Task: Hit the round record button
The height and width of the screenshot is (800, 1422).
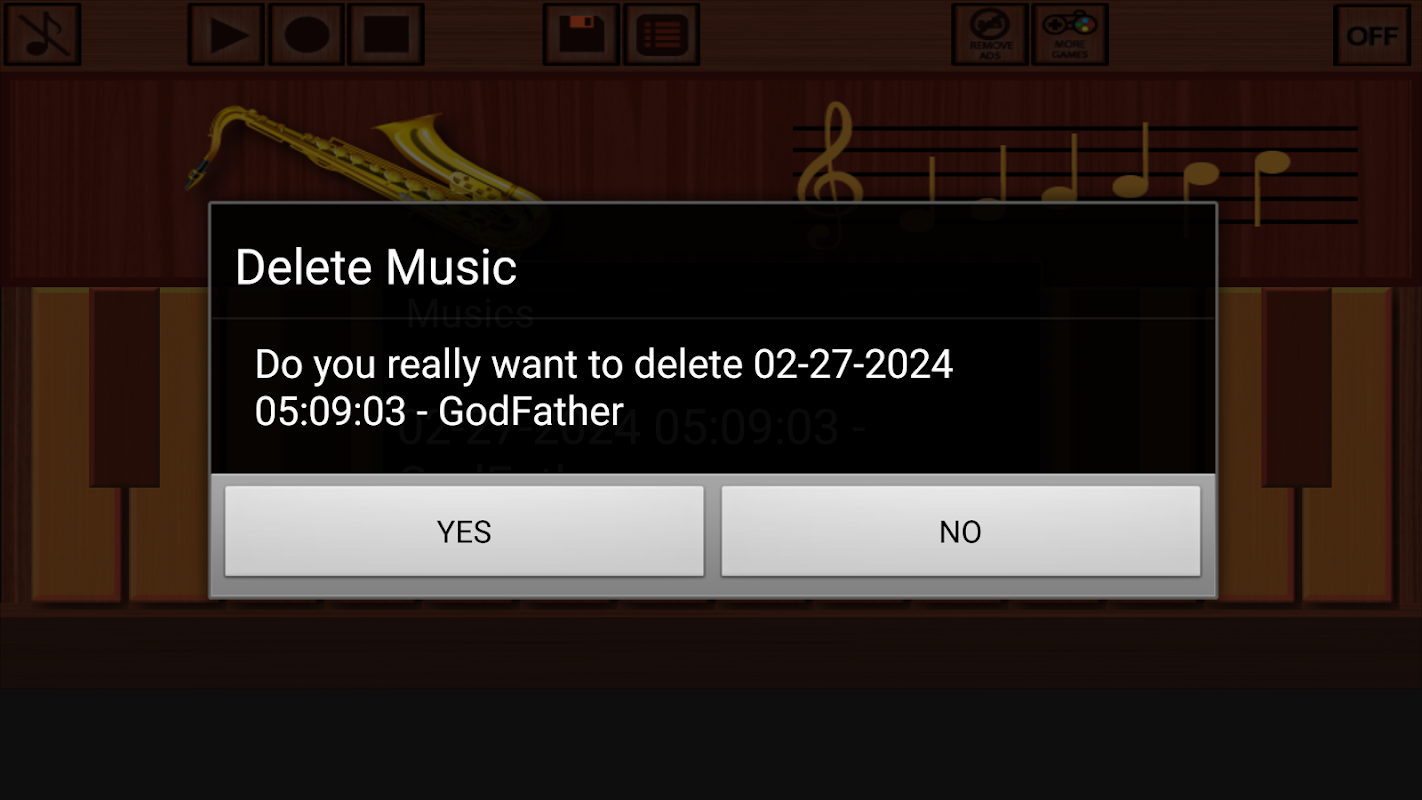Action: [306, 34]
